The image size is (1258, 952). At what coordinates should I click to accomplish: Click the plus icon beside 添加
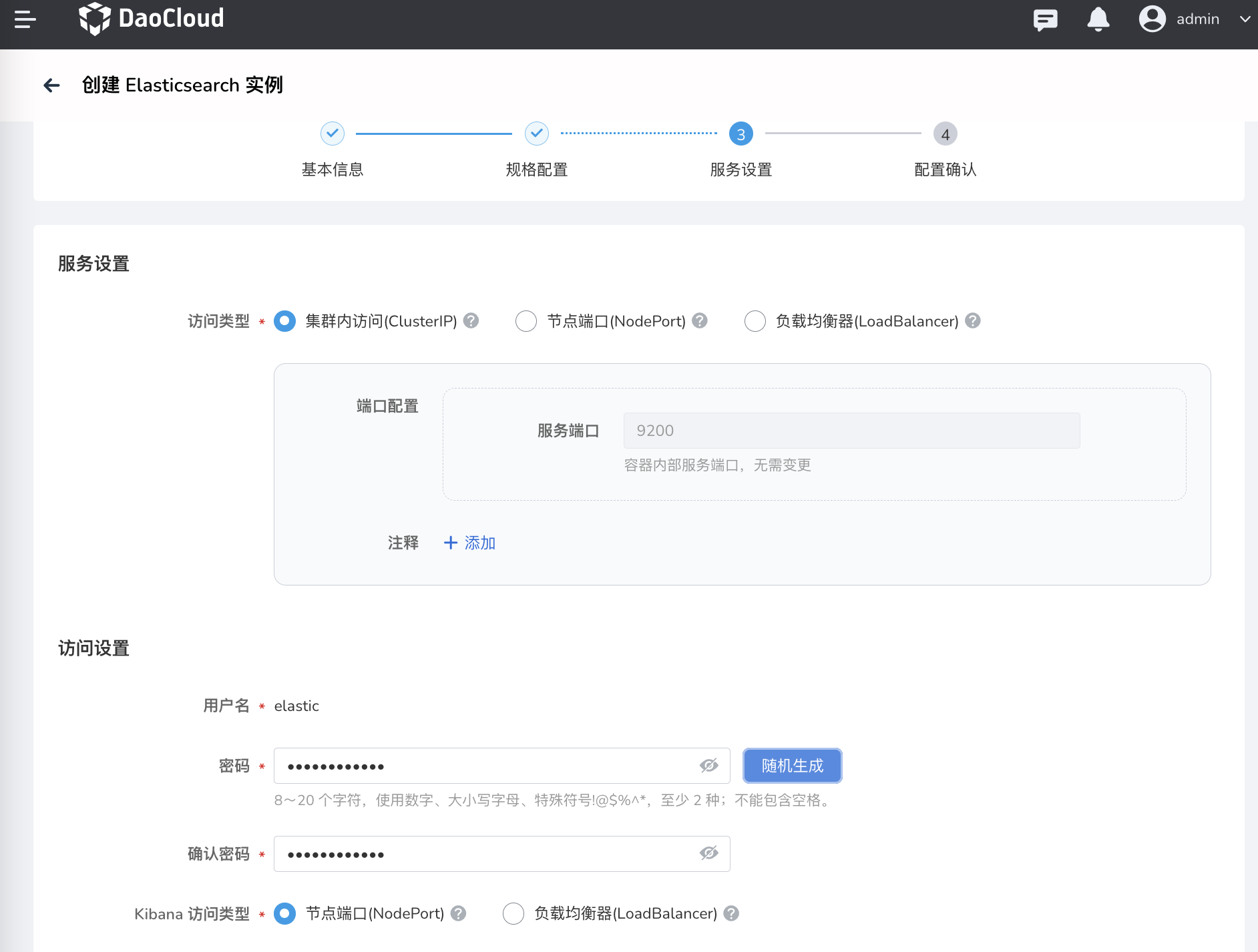pos(451,543)
